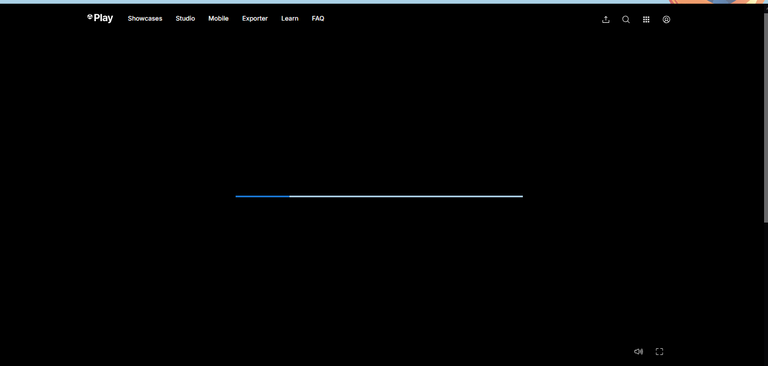
Task: Toggle fullscreen with the corner-brackets icon
Action: click(659, 351)
